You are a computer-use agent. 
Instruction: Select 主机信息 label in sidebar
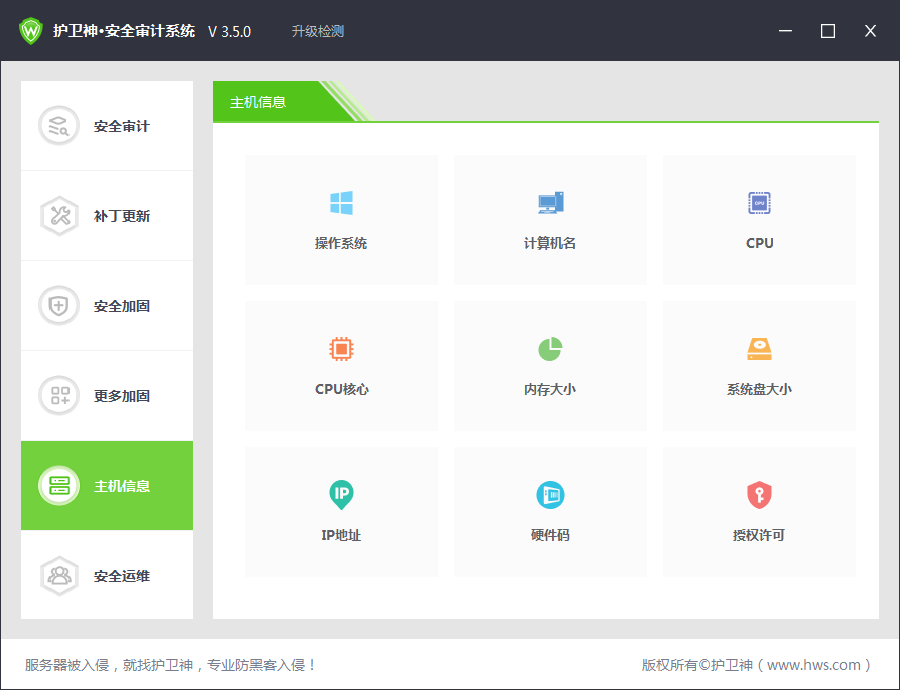[x=122, y=486]
